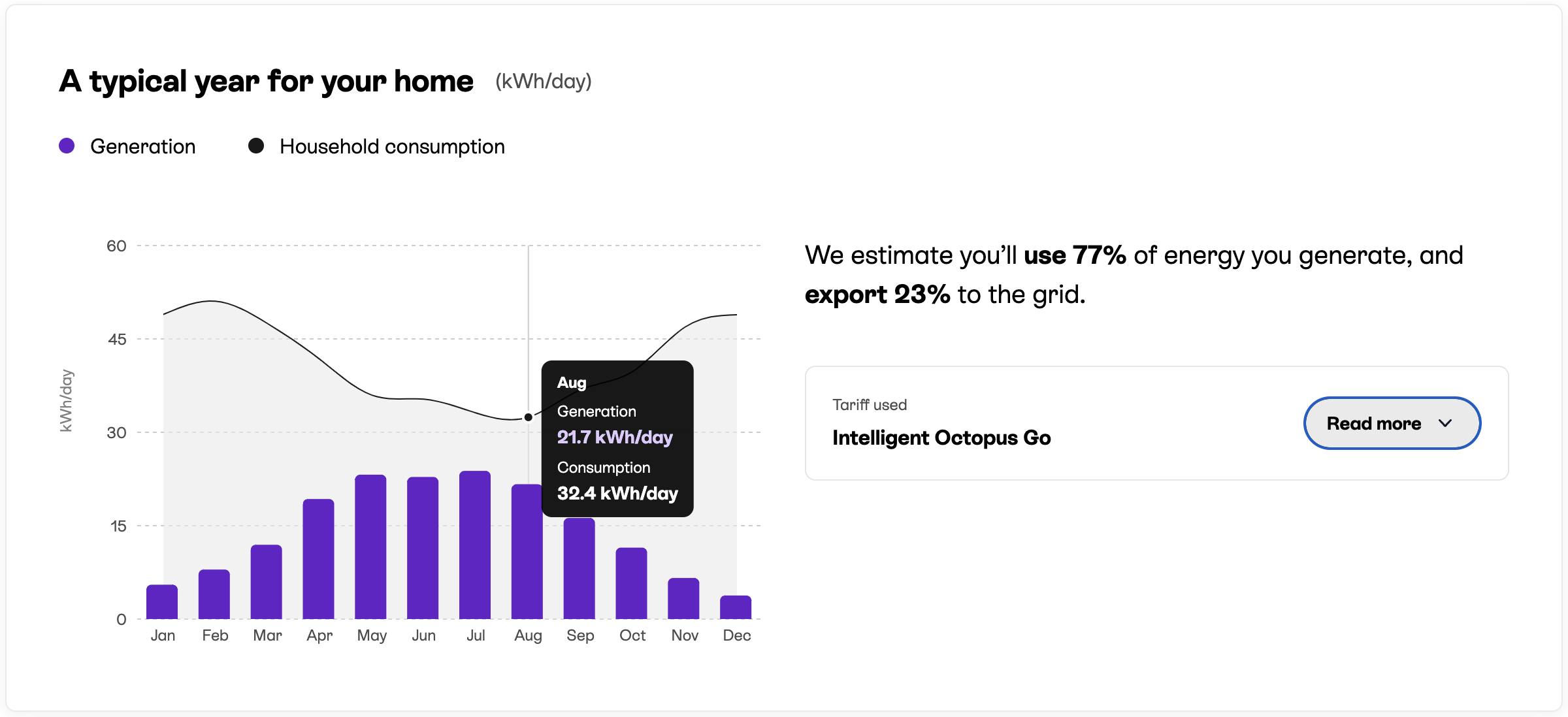
Task: Click the Feb generation bar
Action: coord(214,594)
